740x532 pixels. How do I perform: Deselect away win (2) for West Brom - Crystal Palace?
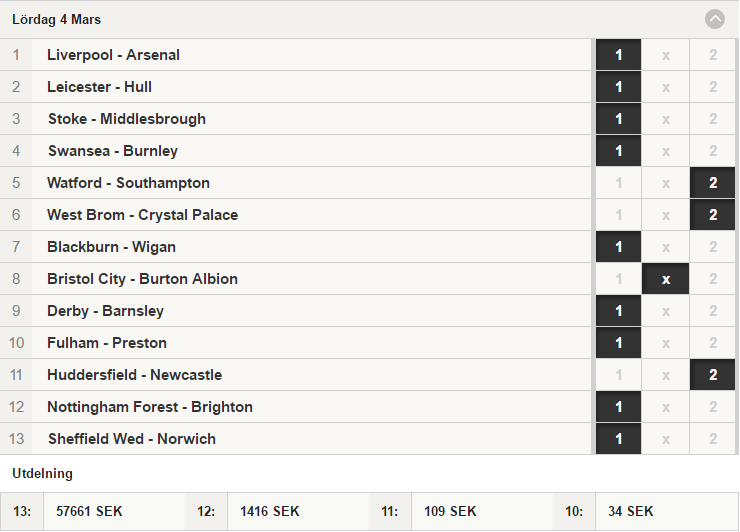[x=713, y=215]
